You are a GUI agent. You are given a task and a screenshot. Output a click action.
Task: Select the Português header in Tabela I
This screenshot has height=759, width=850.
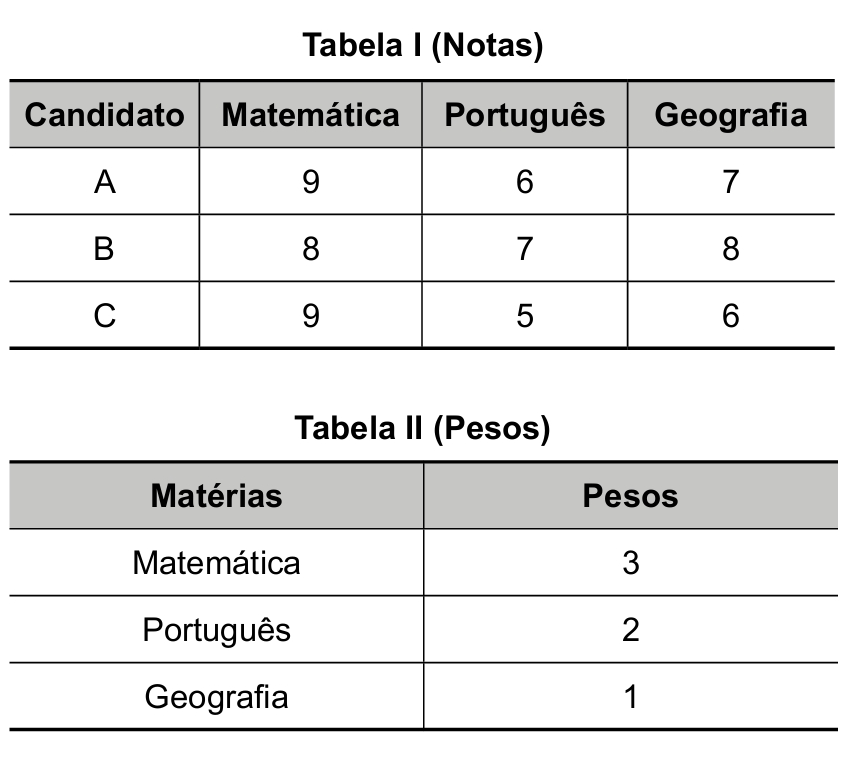tap(525, 115)
